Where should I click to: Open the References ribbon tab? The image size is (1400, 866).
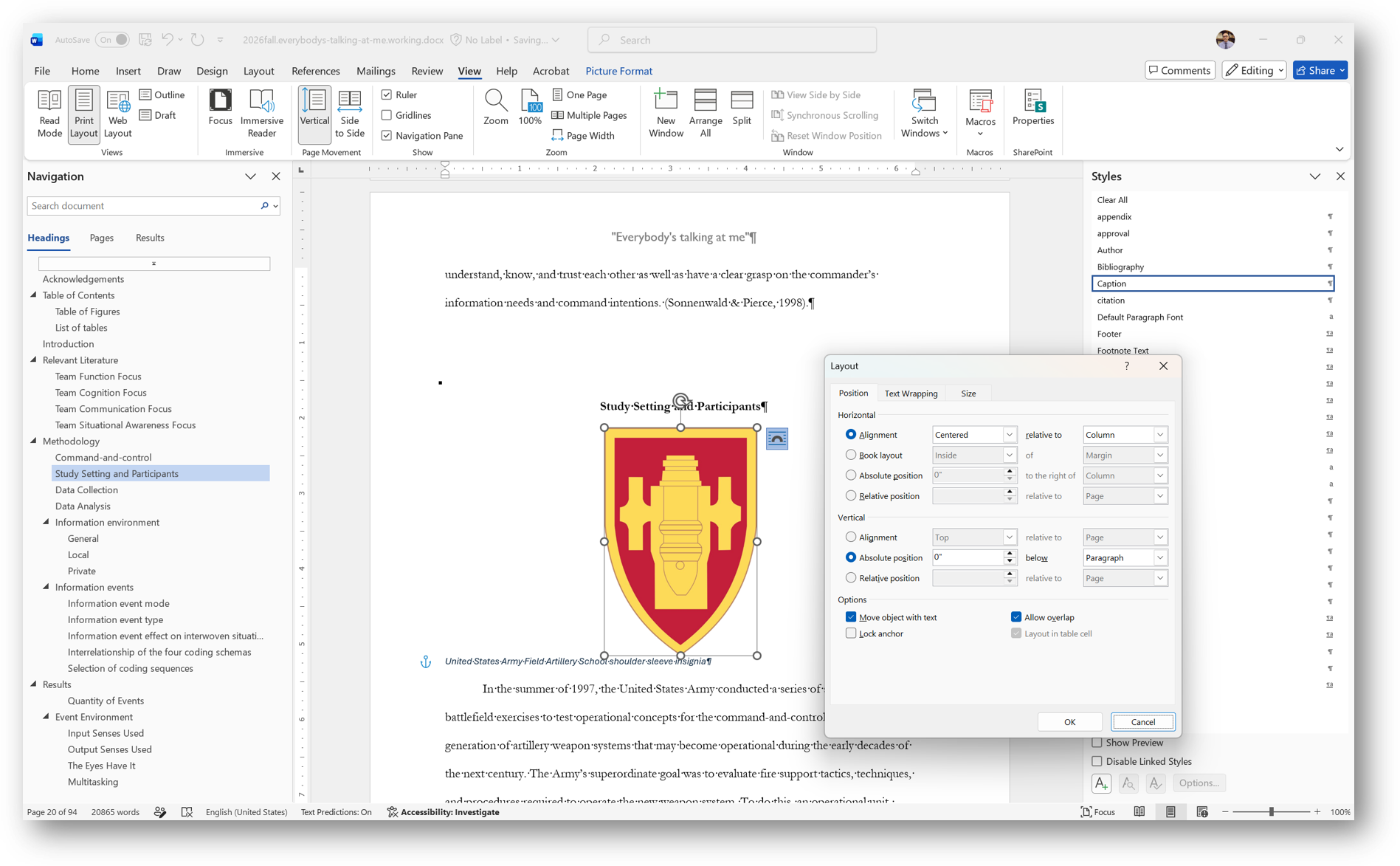[315, 71]
